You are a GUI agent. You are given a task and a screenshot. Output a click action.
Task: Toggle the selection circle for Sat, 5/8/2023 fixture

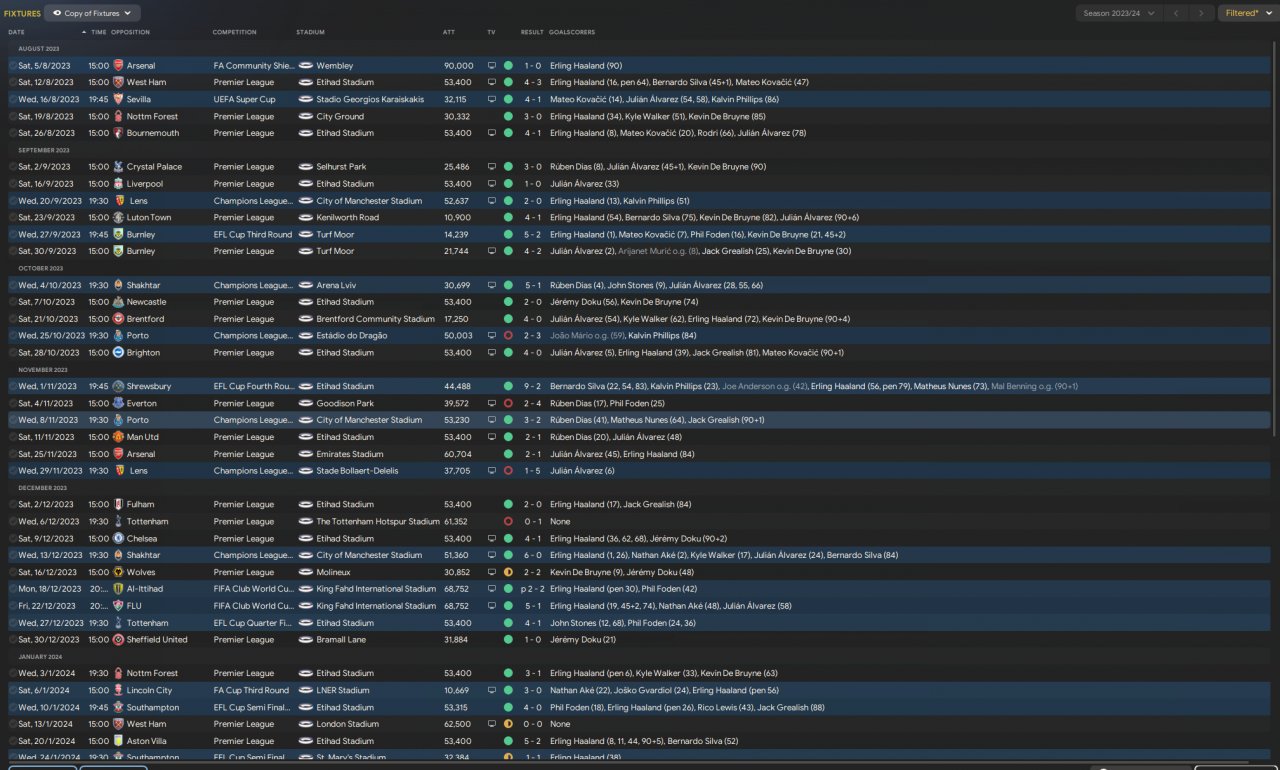click(x=13, y=66)
